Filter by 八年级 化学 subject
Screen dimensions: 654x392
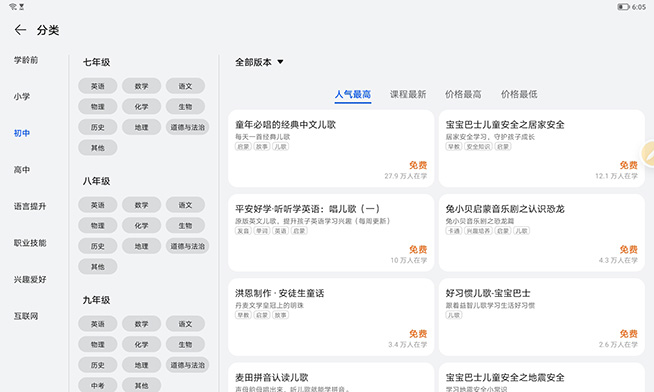[141, 226]
